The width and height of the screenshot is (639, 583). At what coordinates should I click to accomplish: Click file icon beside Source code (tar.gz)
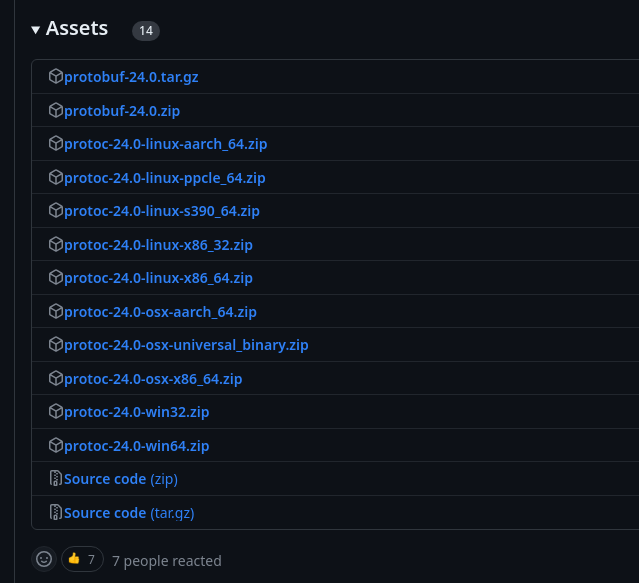[56, 512]
